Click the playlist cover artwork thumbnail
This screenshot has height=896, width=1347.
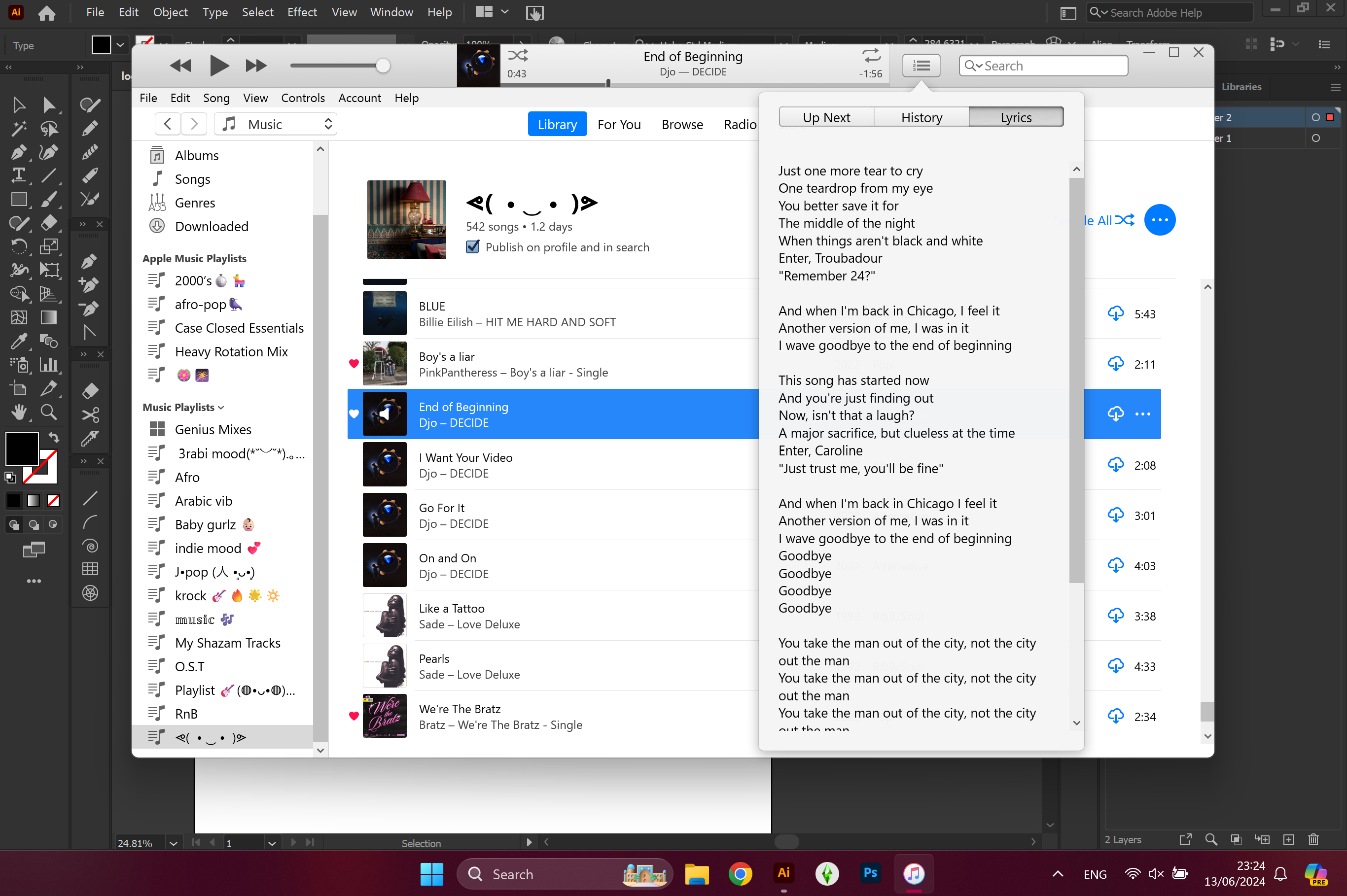(406, 220)
